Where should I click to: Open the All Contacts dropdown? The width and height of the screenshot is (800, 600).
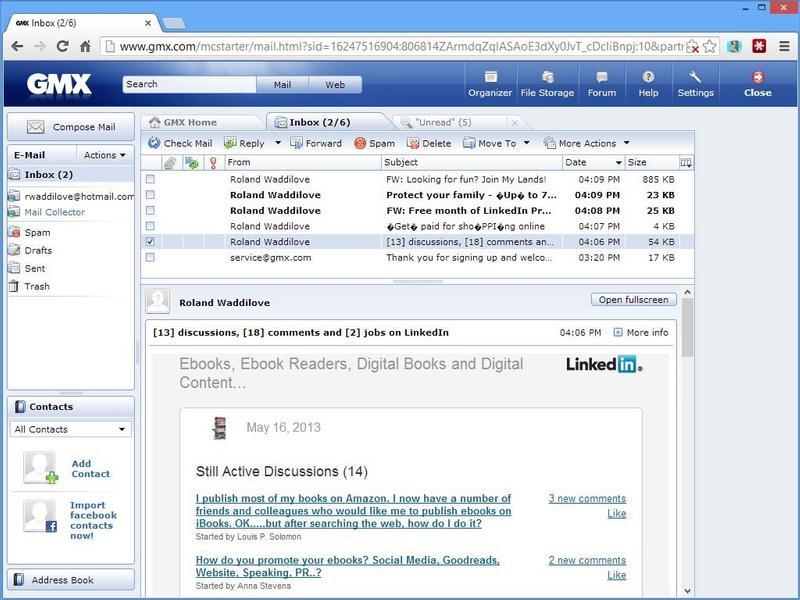coord(70,430)
